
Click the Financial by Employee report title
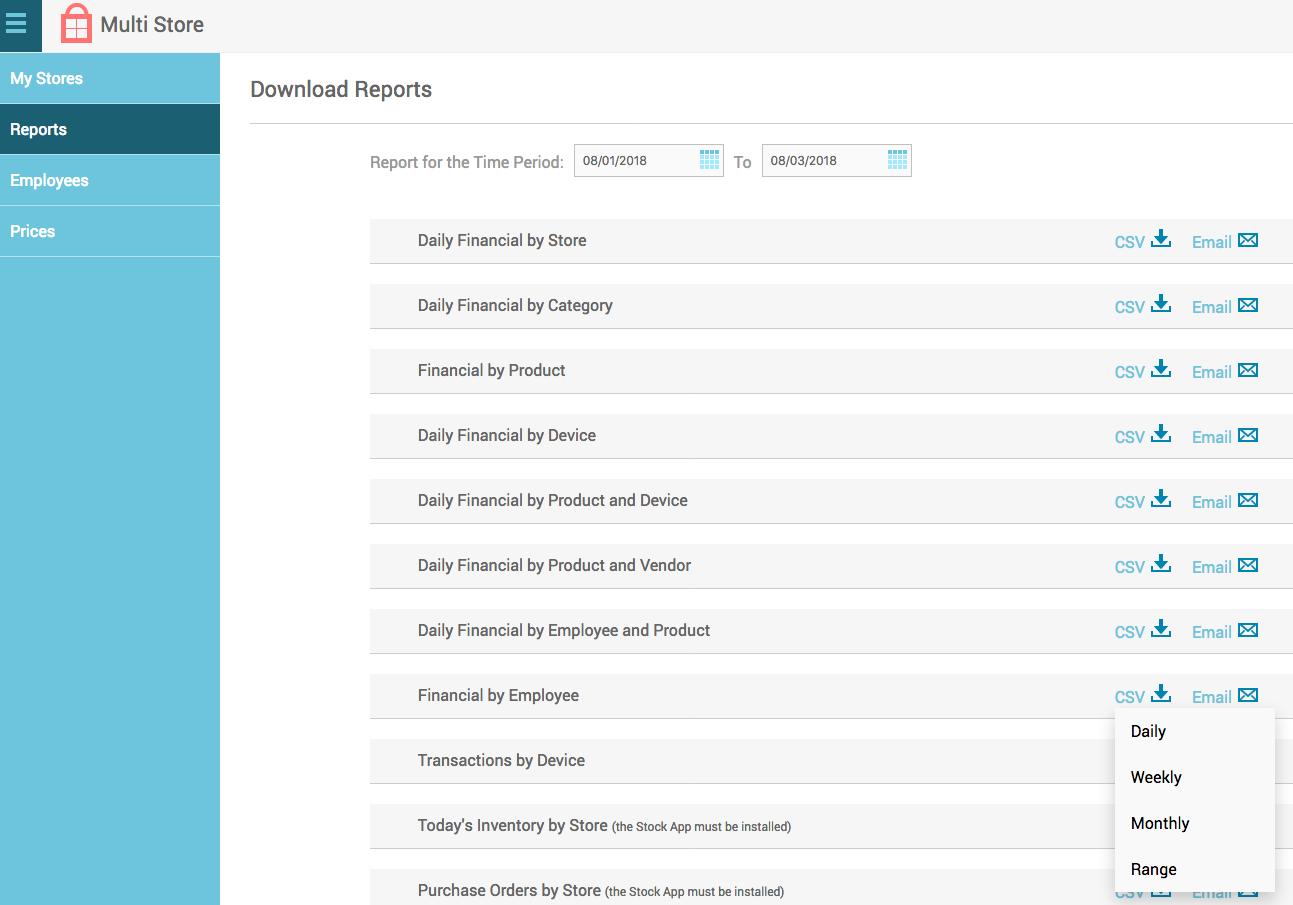coord(498,695)
